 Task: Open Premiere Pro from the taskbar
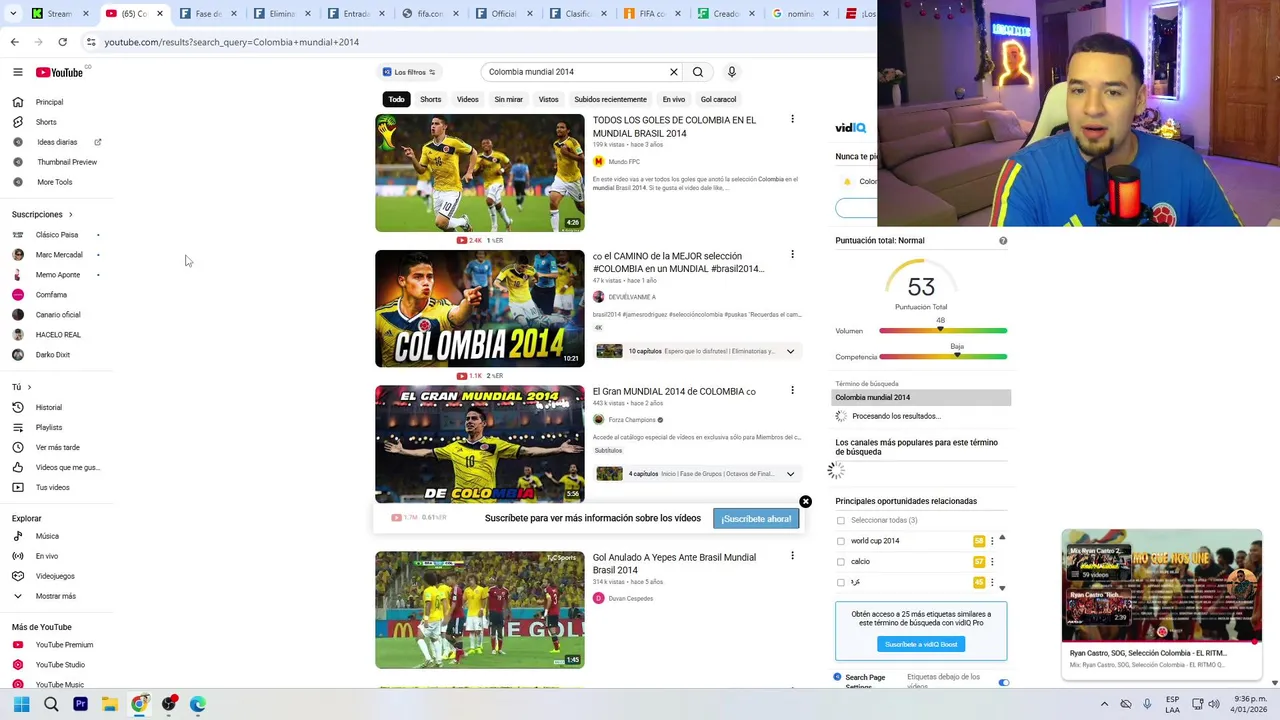pyautogui.click(x=80, y=704)
